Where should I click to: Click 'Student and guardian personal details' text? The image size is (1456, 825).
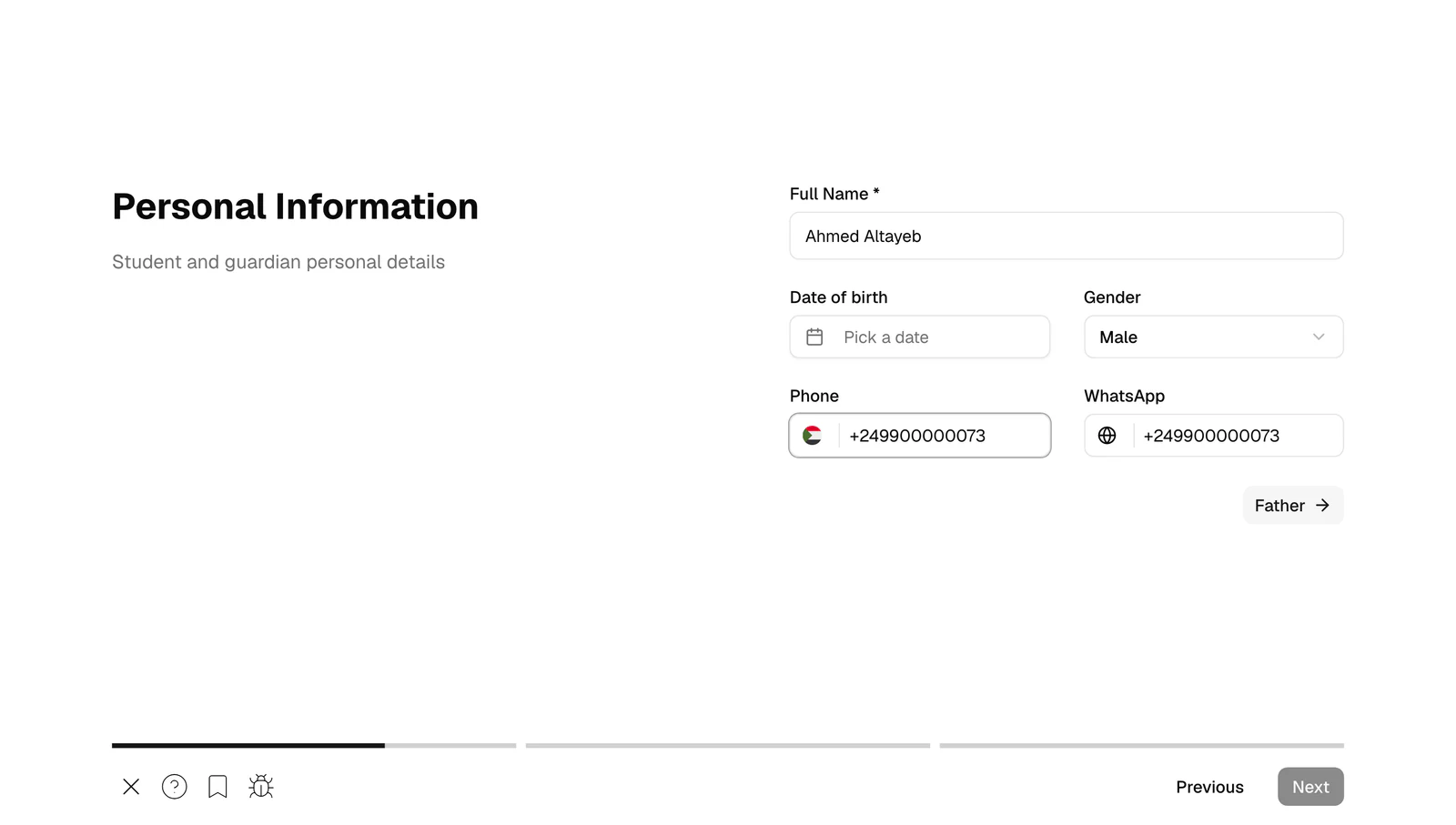[x=278, y=262]
